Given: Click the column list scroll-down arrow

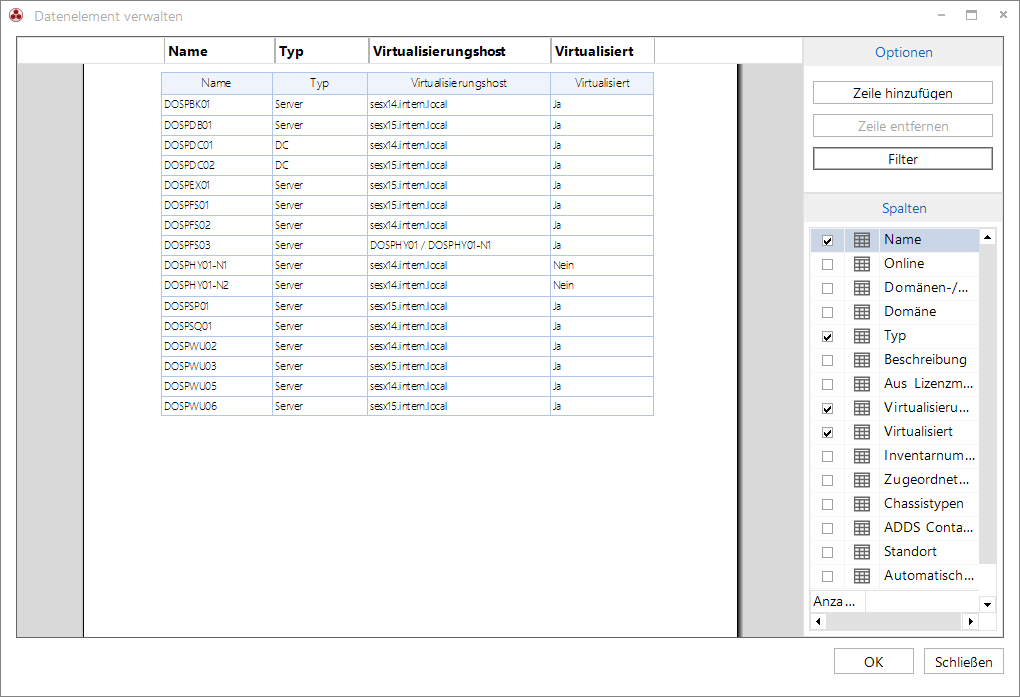Looking at the screenshot, I should click(x=987, y=604).
